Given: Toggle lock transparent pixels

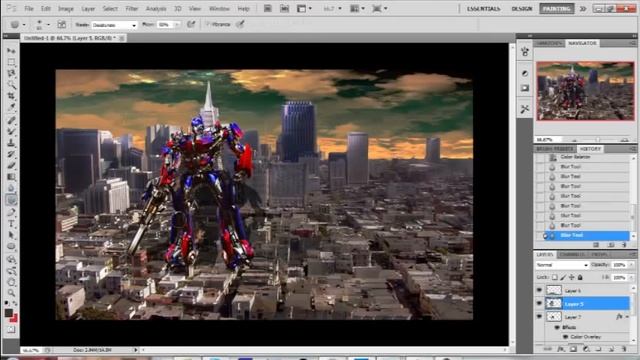Looking at the screenshot, I should pyautogui.click(x=555, y=277).
